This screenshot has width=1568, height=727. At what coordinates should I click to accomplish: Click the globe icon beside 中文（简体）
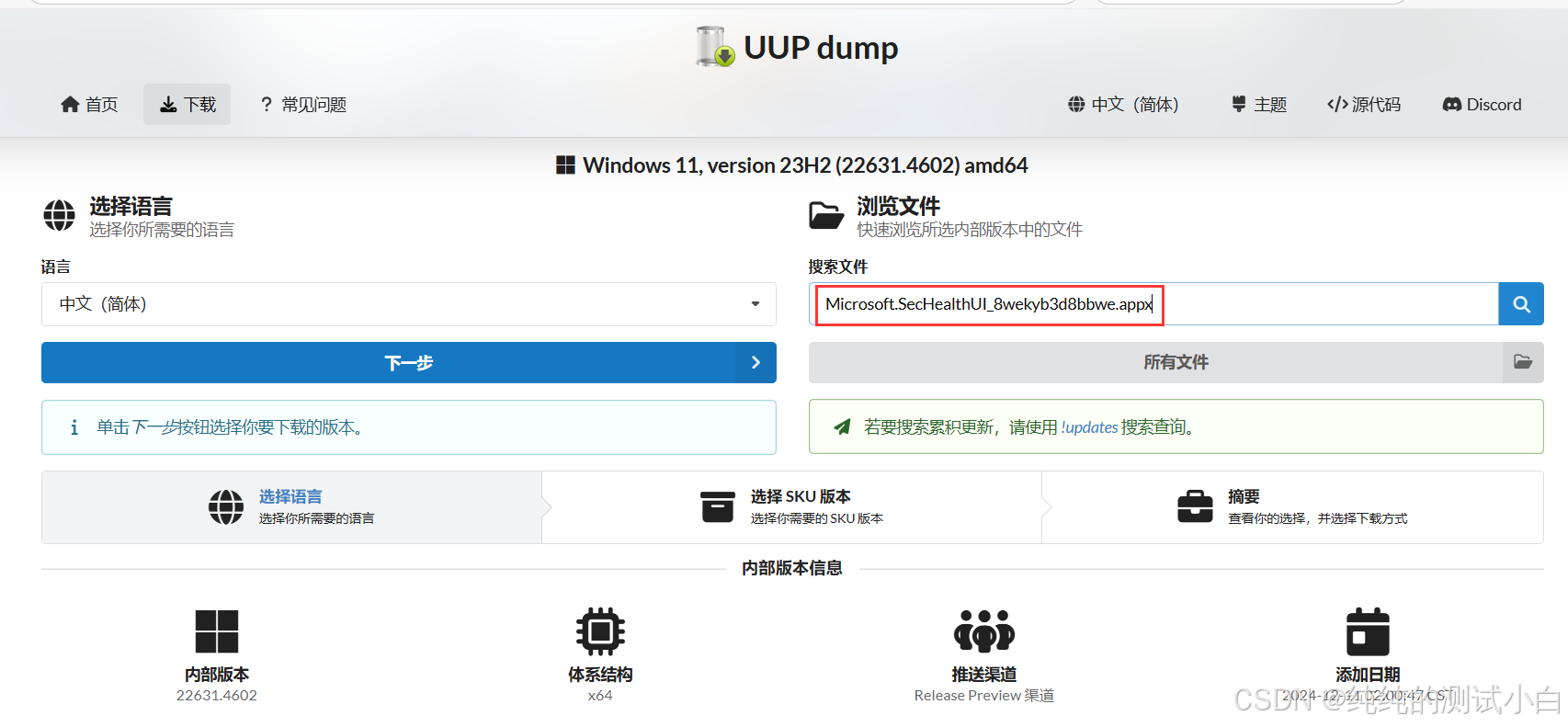[x=1076, y=105]
